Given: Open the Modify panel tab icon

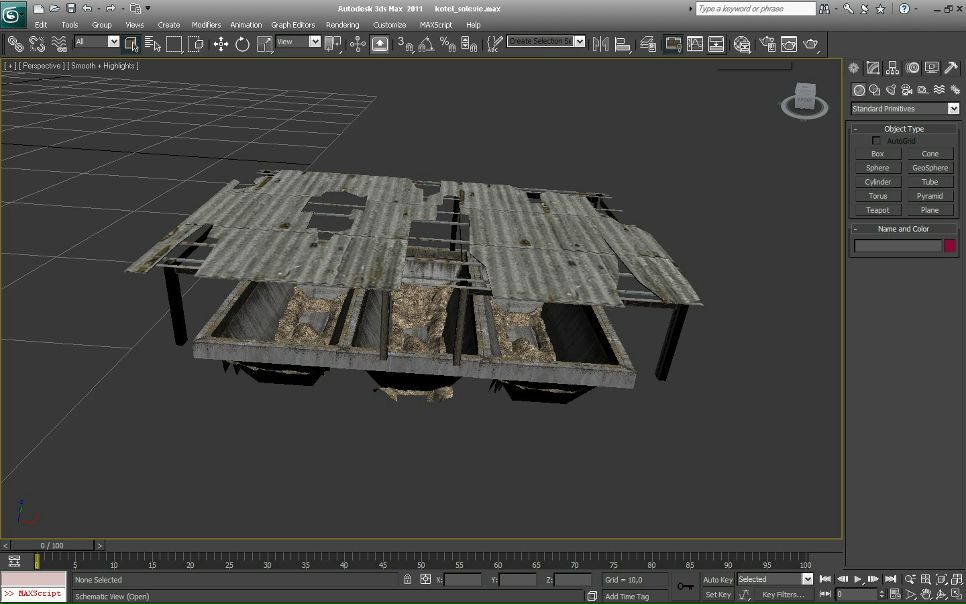Looking at the screenshot, I should (x=873, y=68).
